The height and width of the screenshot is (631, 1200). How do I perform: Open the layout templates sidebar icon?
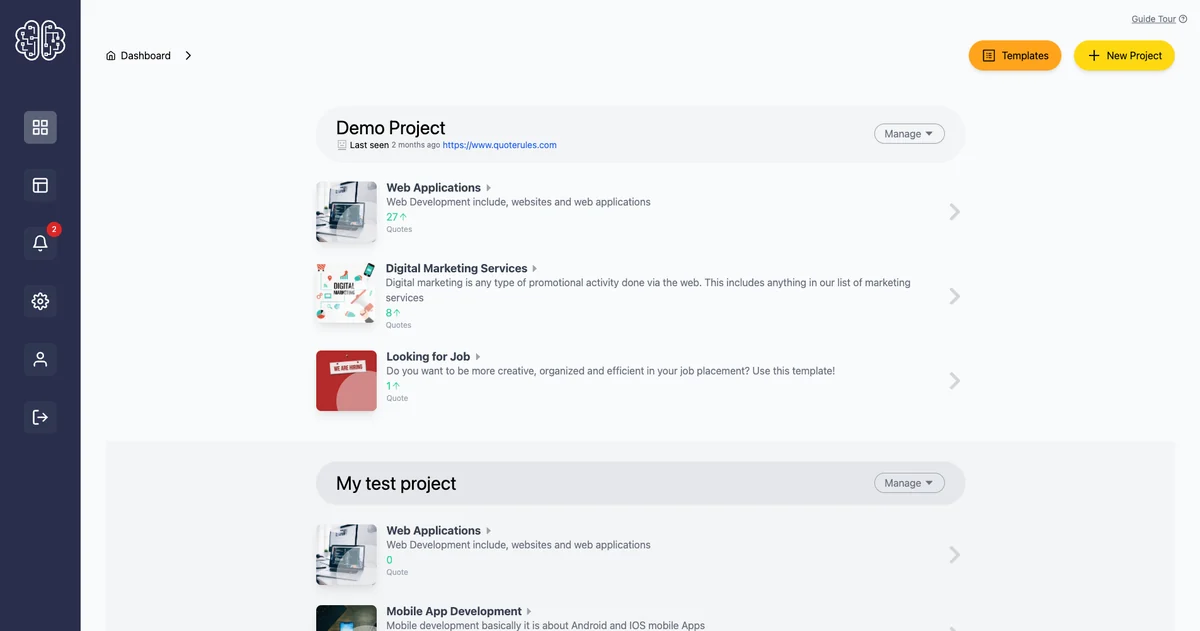tap(40, 185)
